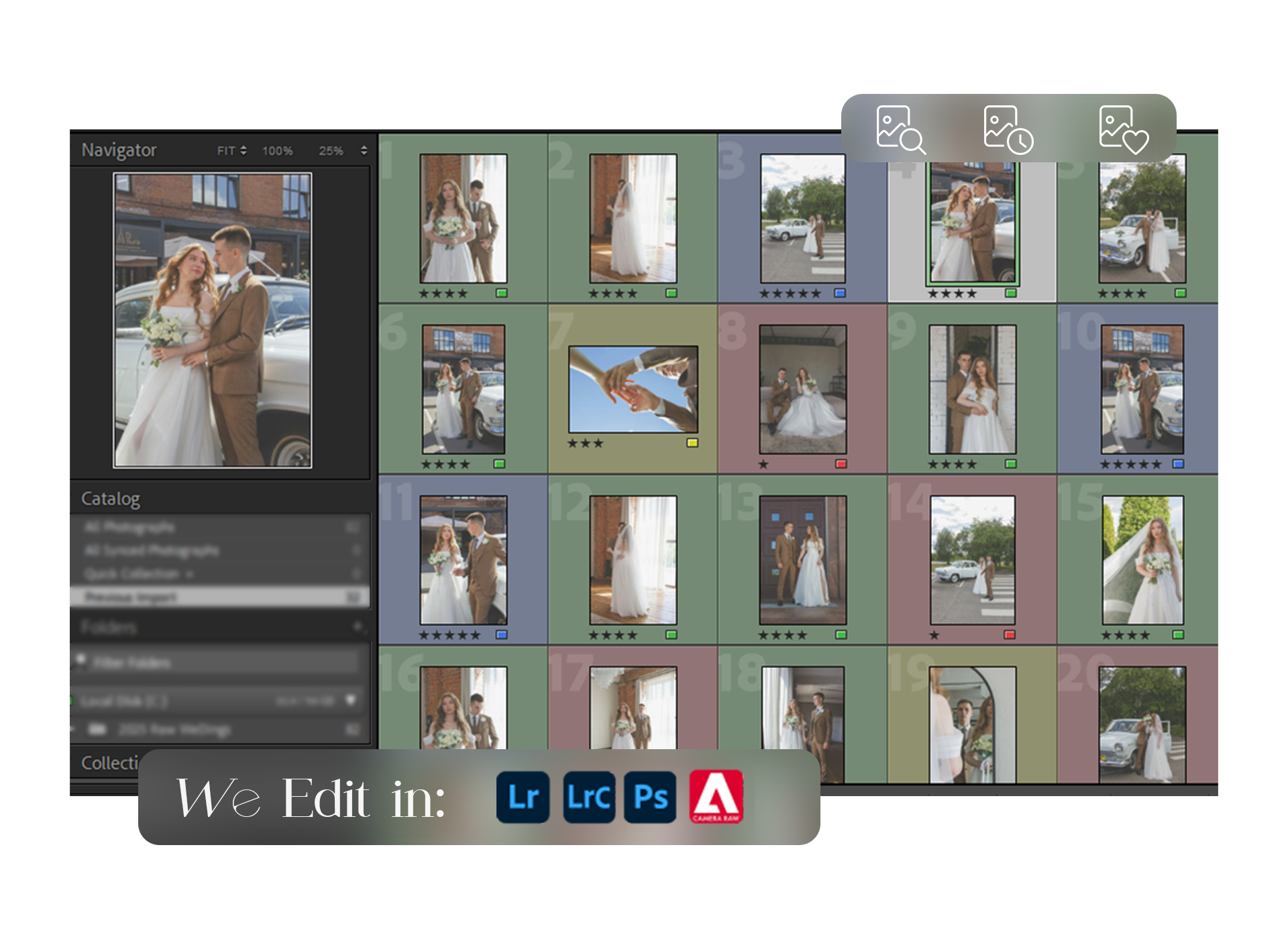Set Navigator zoom to 100%
Screen dimensions: 1288x939
[x=277, y=151]
